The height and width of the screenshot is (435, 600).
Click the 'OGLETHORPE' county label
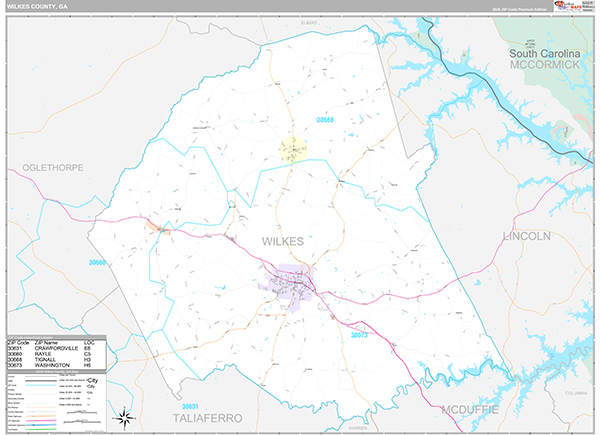pos(53,168)
